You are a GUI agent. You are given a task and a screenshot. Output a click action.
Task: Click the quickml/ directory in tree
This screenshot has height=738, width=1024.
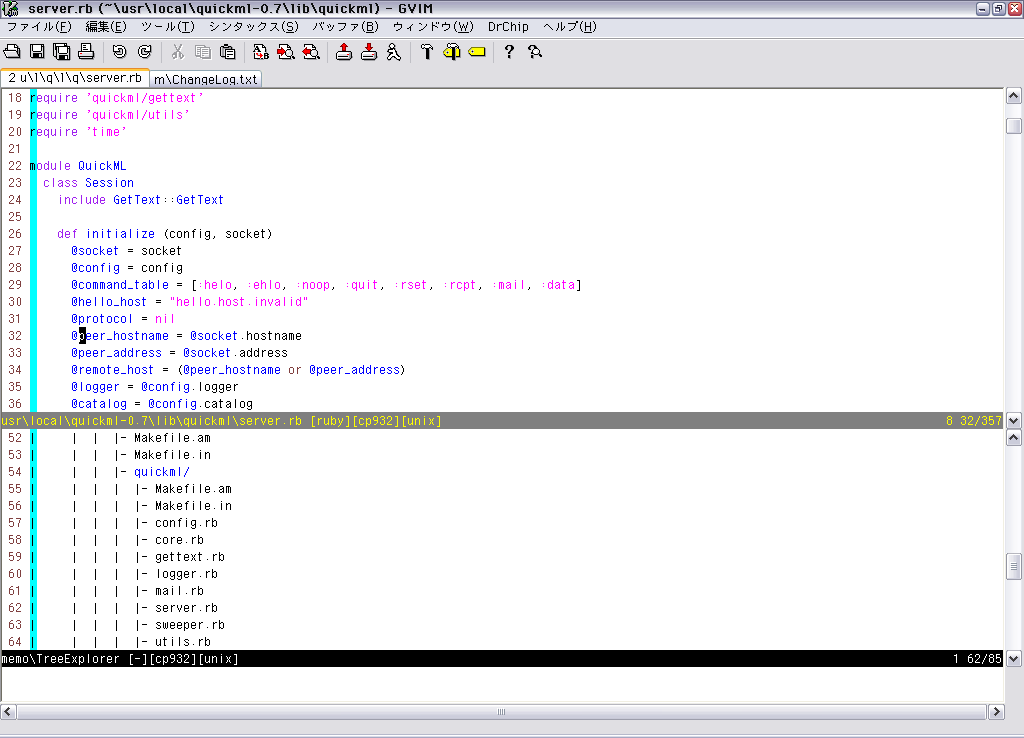(162, 472)
